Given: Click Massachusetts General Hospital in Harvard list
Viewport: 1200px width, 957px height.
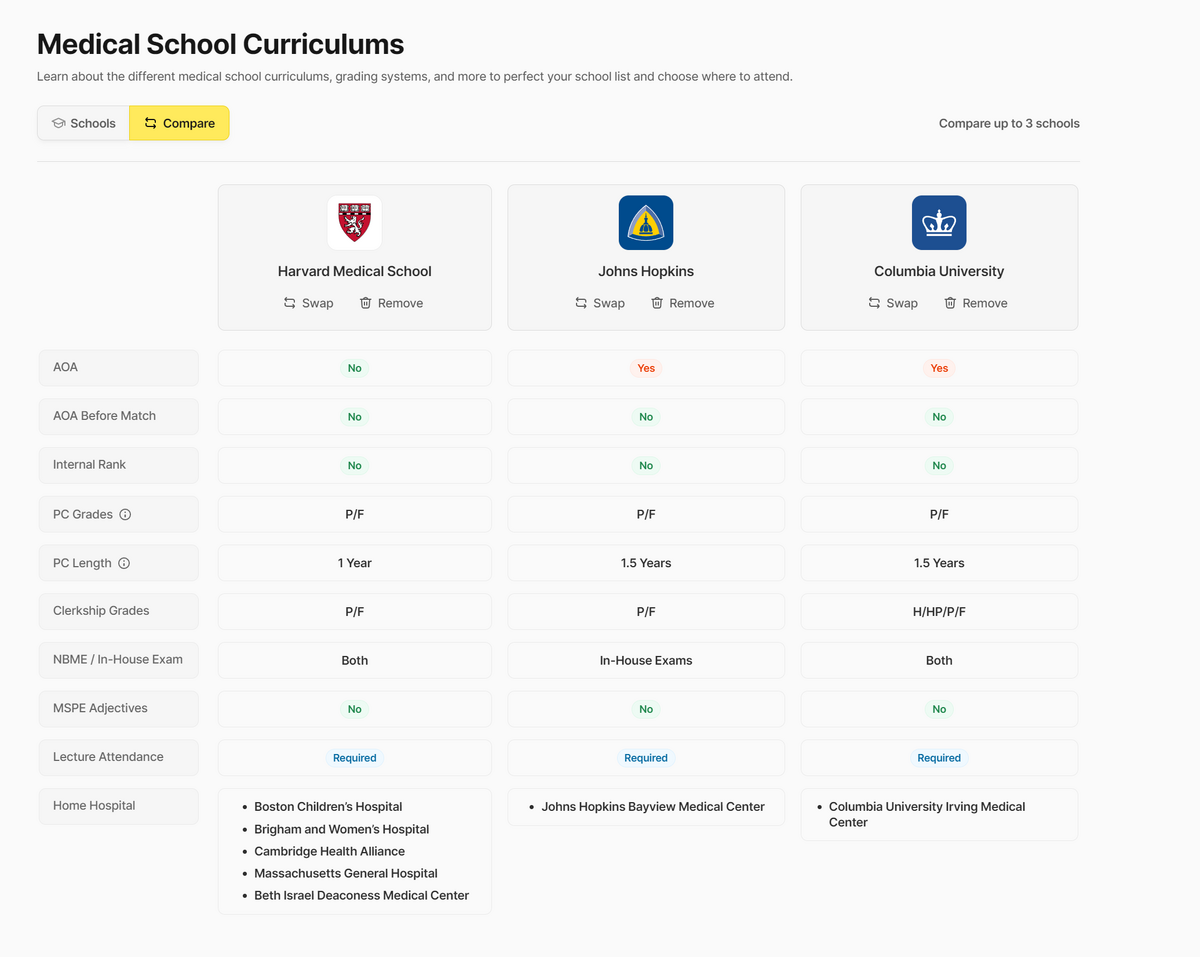Looking at the screenshot, I should [345, 873].
